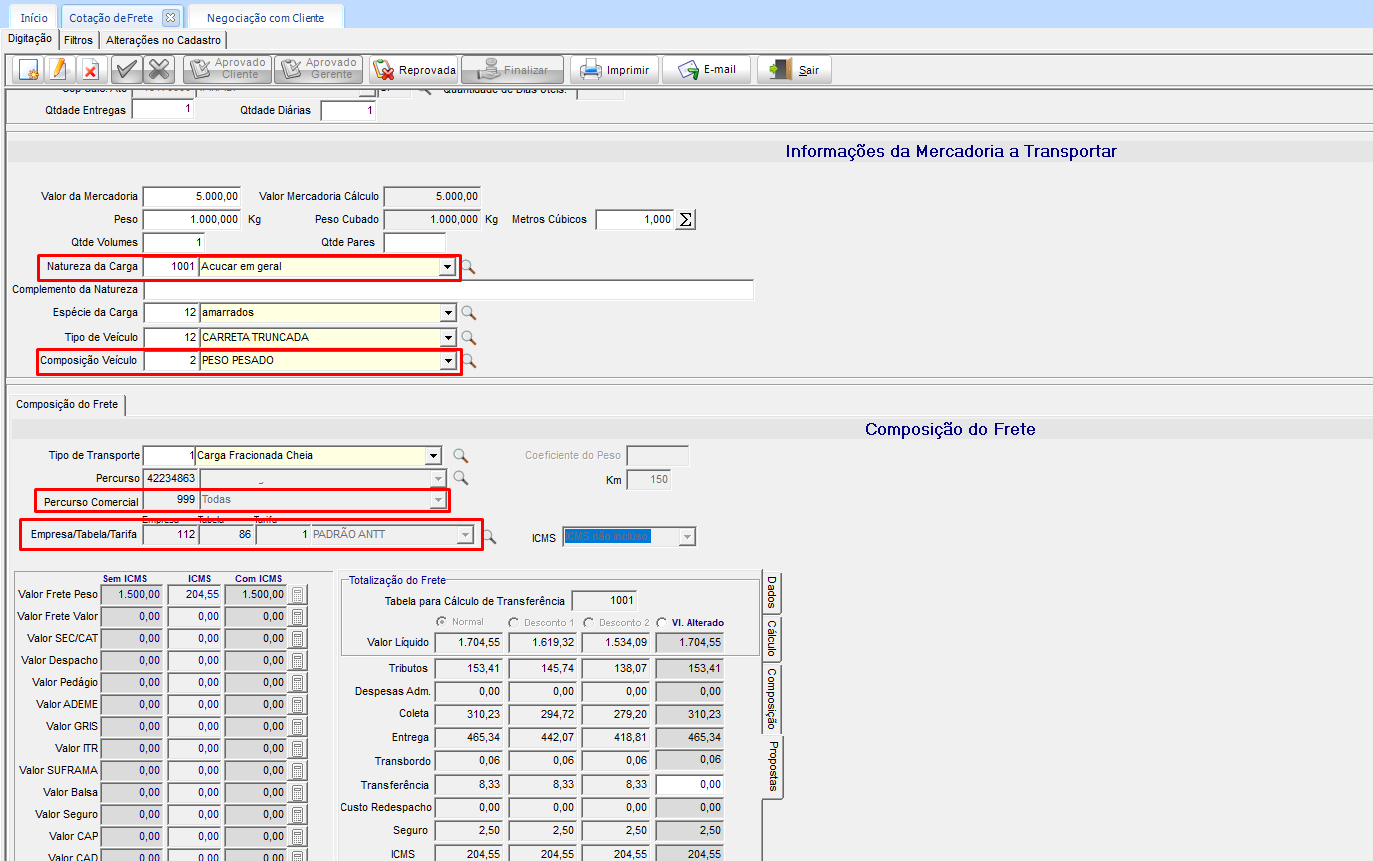
Task: Click the E-mail button
Action: (706, 70)
